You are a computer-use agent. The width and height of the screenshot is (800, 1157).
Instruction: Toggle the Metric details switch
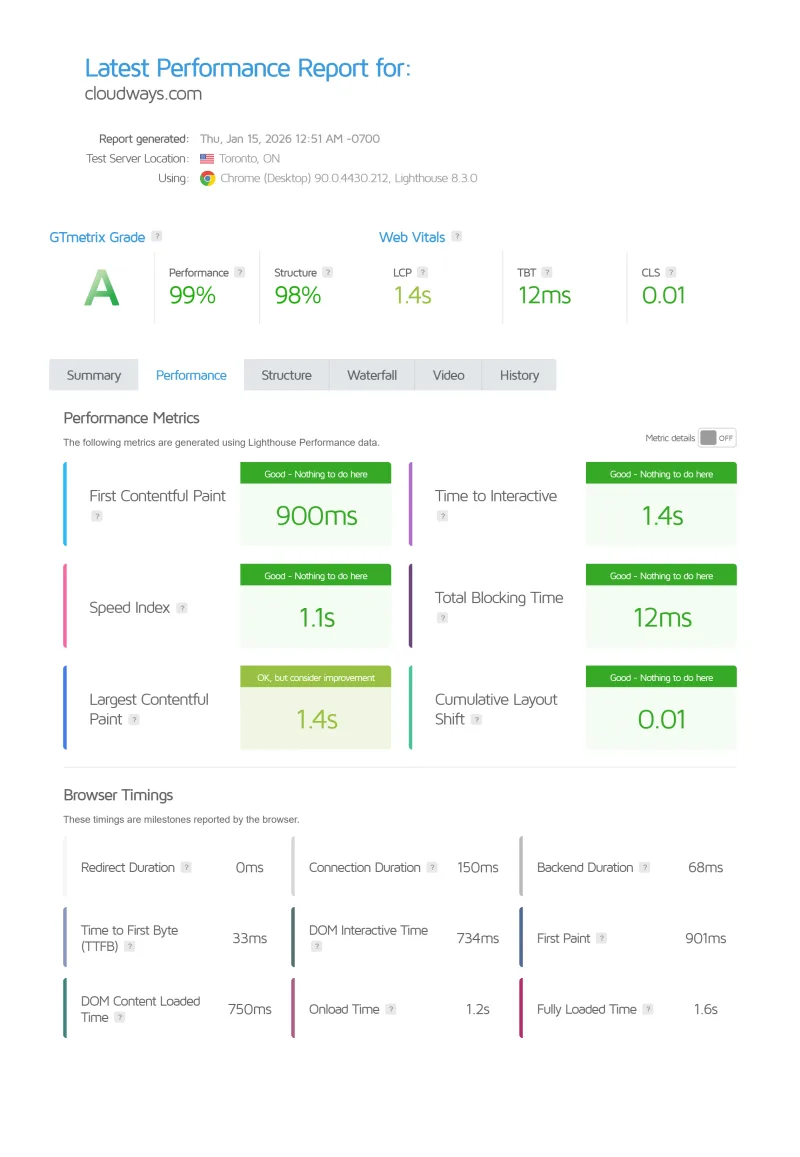(x=717, y=438)
